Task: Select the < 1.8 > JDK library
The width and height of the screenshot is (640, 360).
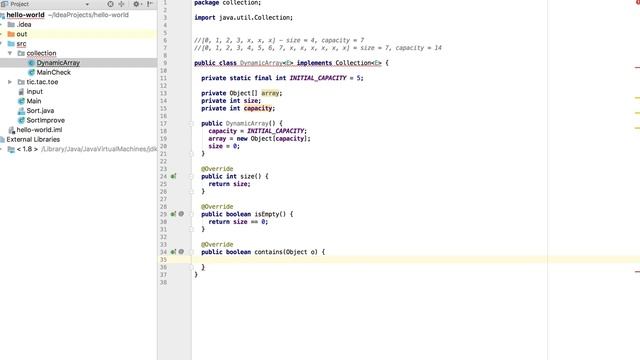Action: pyautogui.click(x=27, y=149)
